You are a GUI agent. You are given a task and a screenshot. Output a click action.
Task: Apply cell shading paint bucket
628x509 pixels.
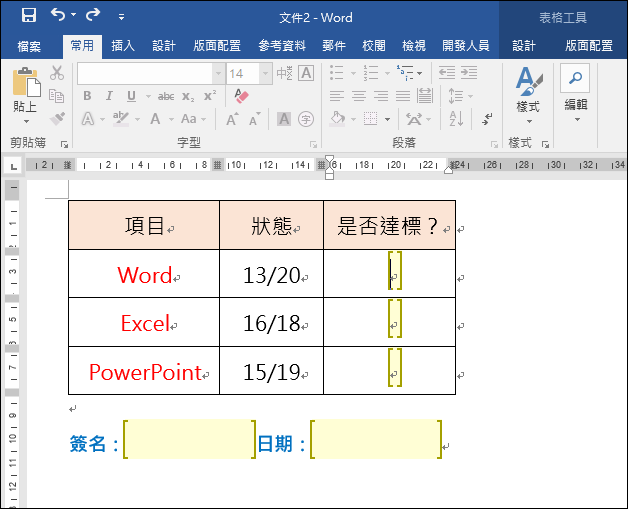click(337, 119)
